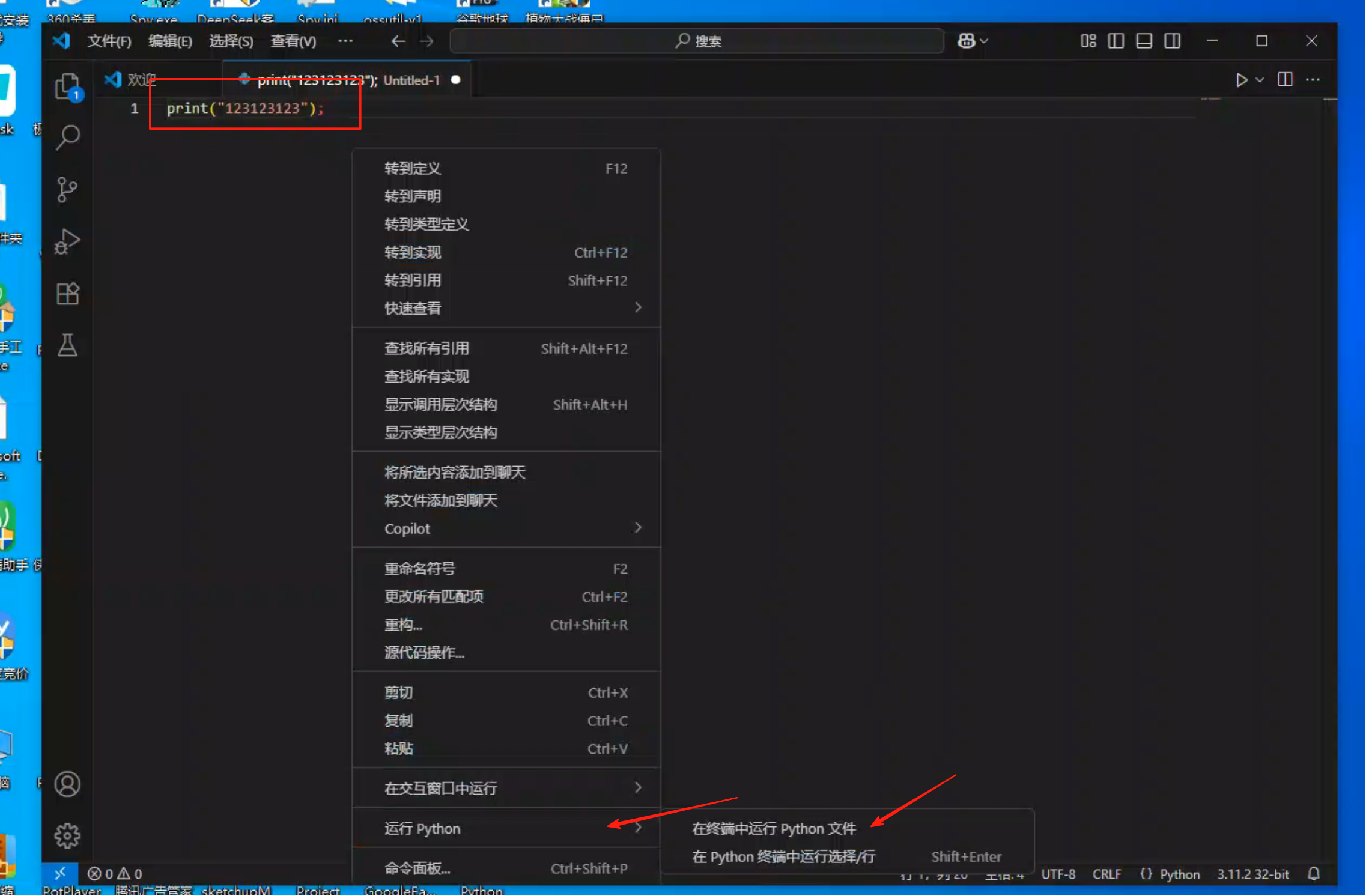Open the Extensions view
1366x896 pixels.
point(67,294)
